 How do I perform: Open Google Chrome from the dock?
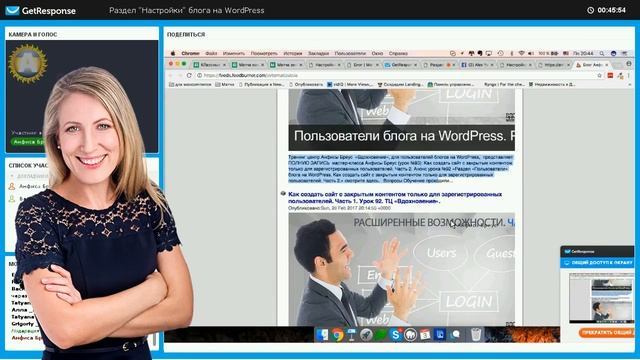point(338,335)
